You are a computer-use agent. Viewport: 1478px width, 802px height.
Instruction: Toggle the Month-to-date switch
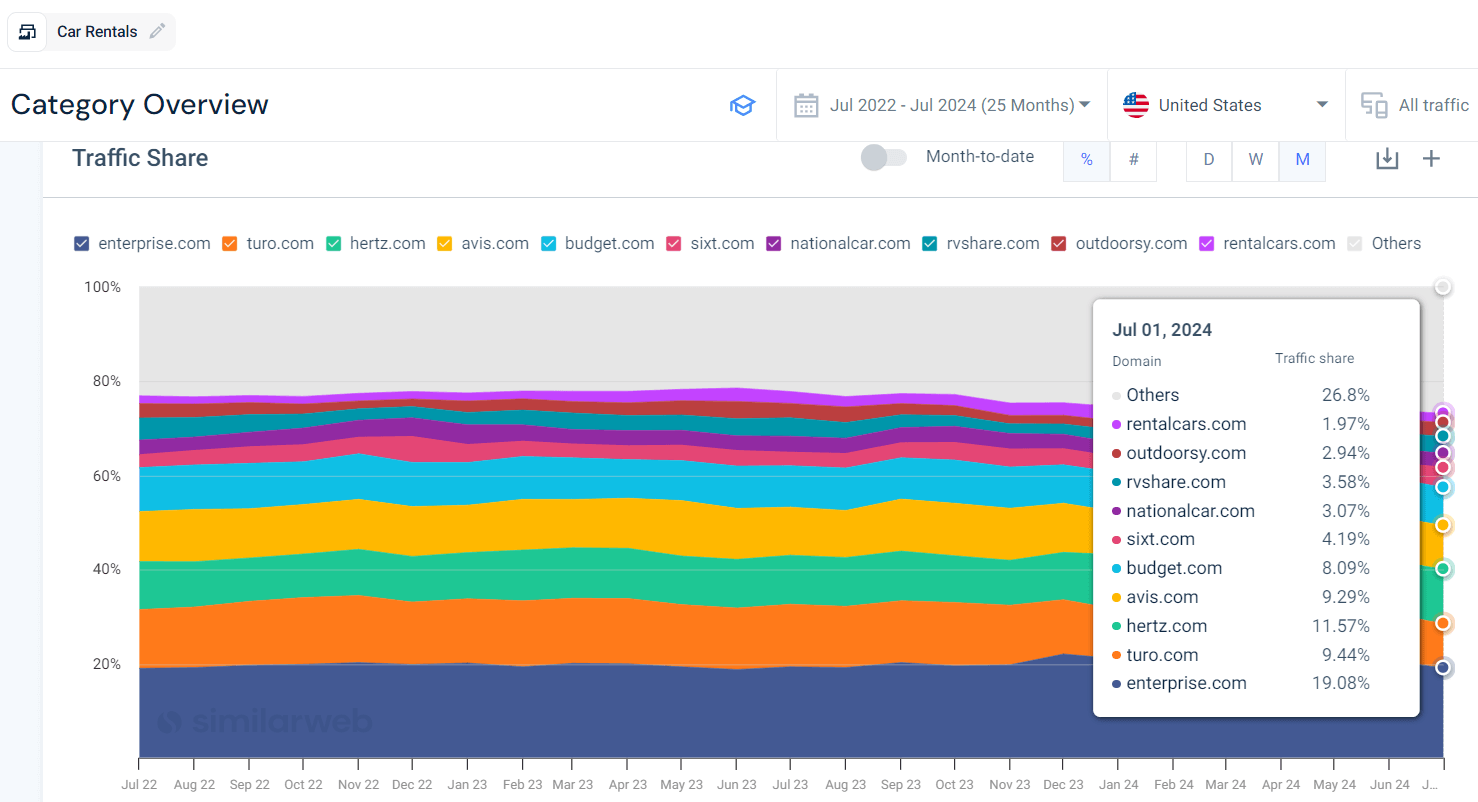point(884,157)
